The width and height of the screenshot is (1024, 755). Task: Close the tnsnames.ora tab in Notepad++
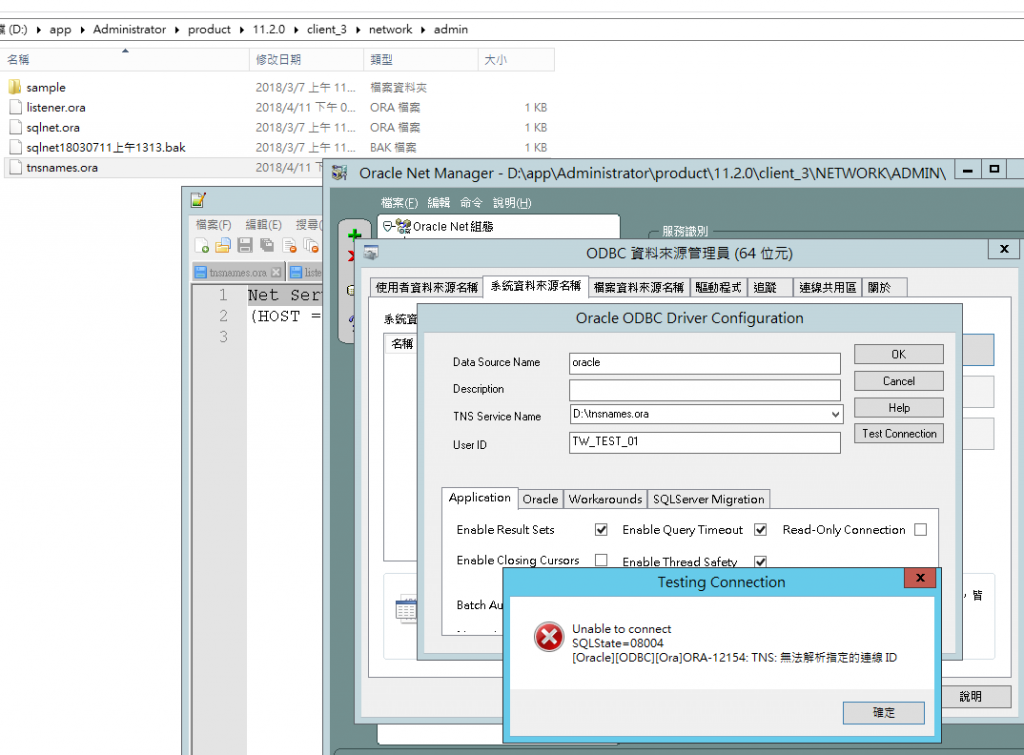click(276, 272)
